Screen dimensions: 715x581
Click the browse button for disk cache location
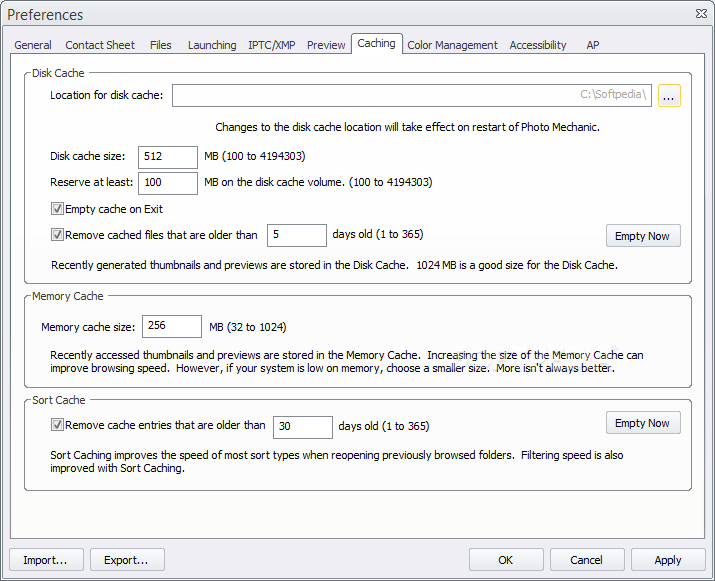click(669, 96)
